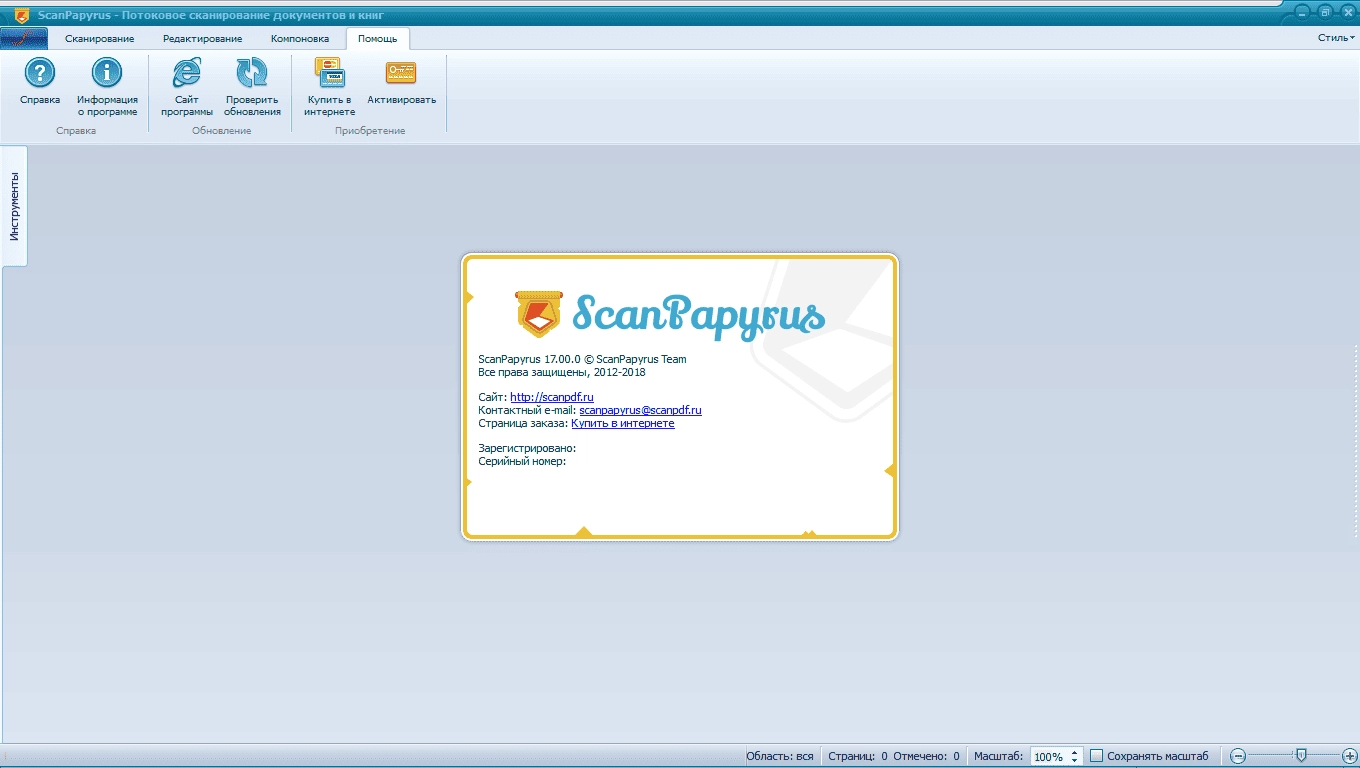Open the application menu button
This screenshot has width=1360, height=768.
[24, 38]
